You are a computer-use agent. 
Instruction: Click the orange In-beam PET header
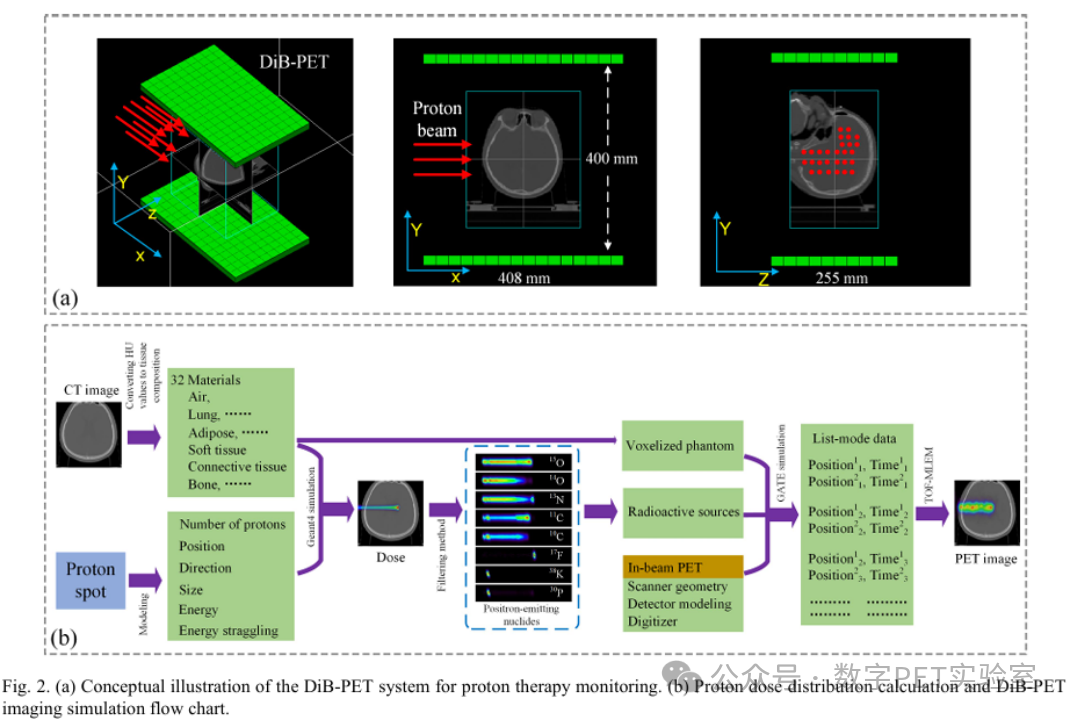tap(683, 567)
